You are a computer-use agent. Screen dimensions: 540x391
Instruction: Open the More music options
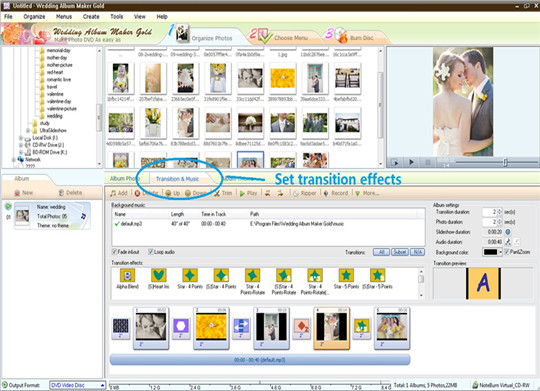click(x=367, y=193)
